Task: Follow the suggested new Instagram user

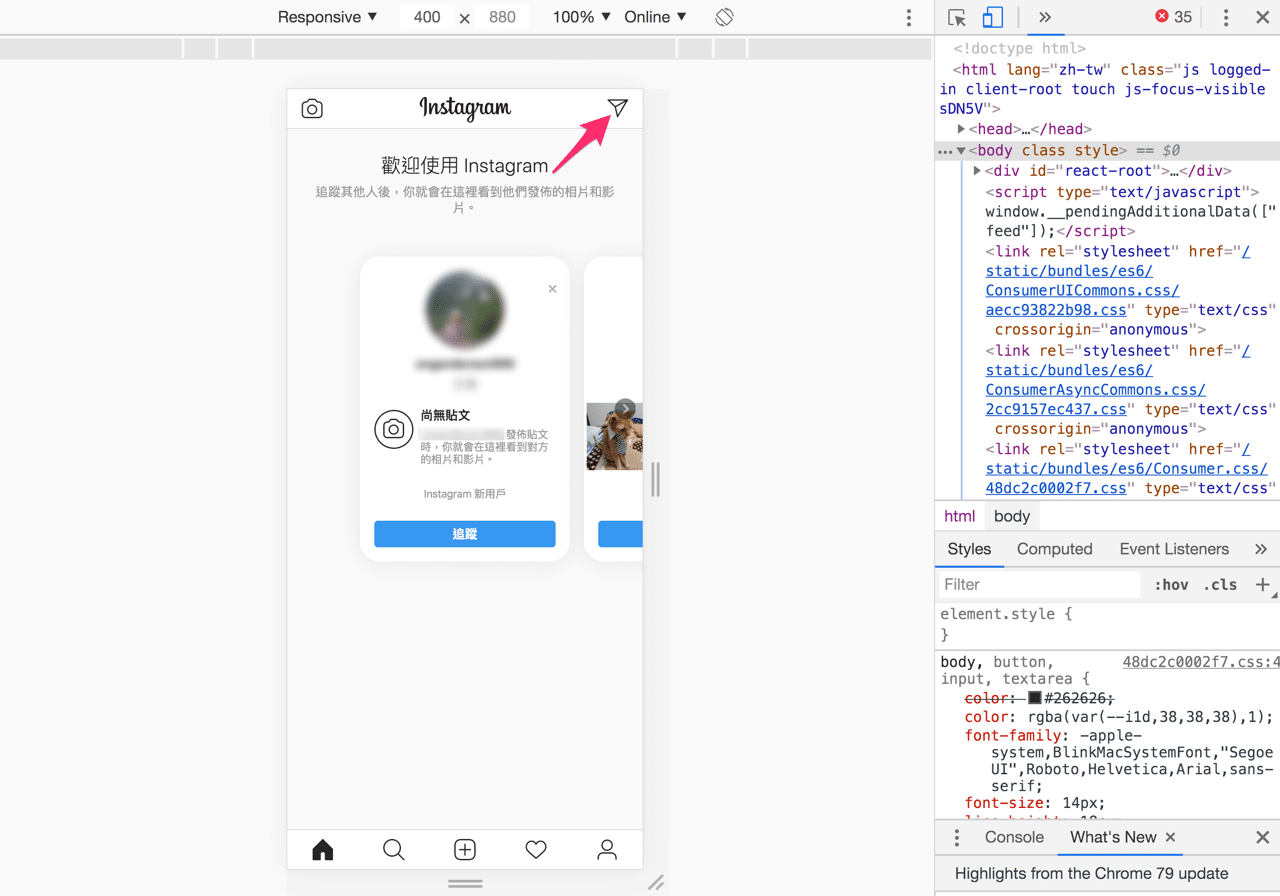Action: click(465, 534)
